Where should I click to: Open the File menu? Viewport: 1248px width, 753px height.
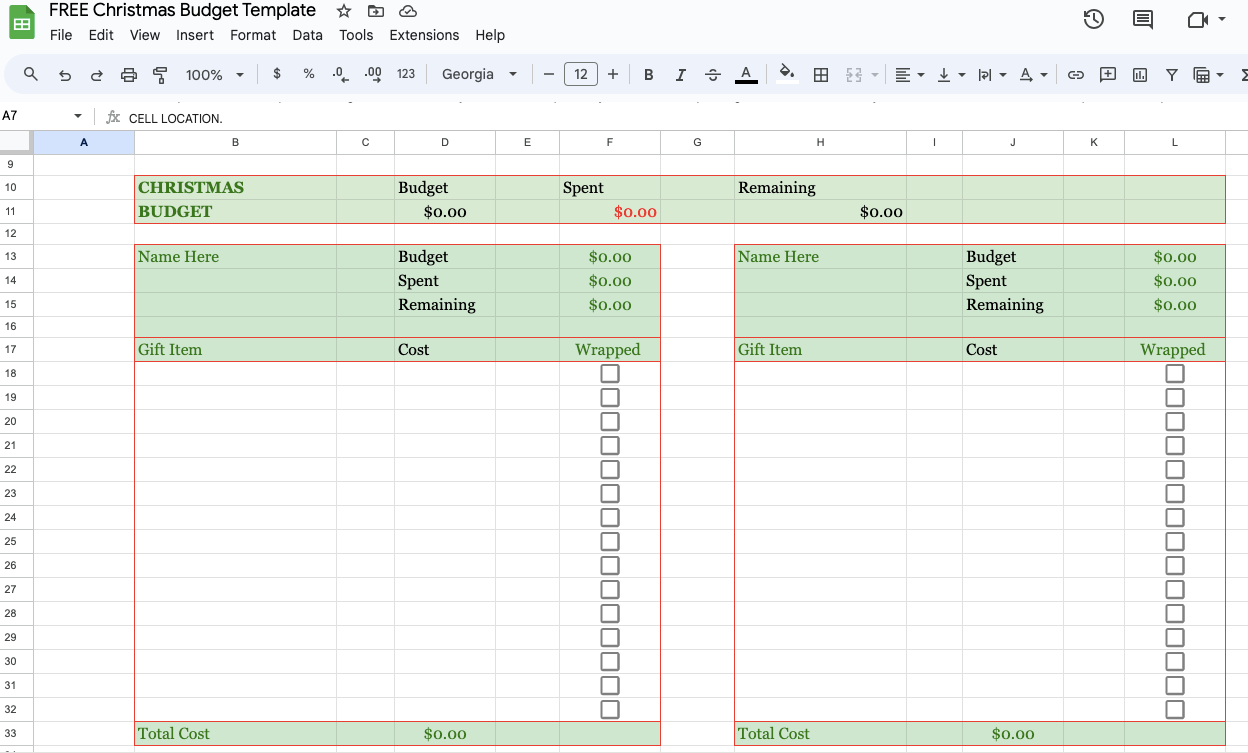61,35
